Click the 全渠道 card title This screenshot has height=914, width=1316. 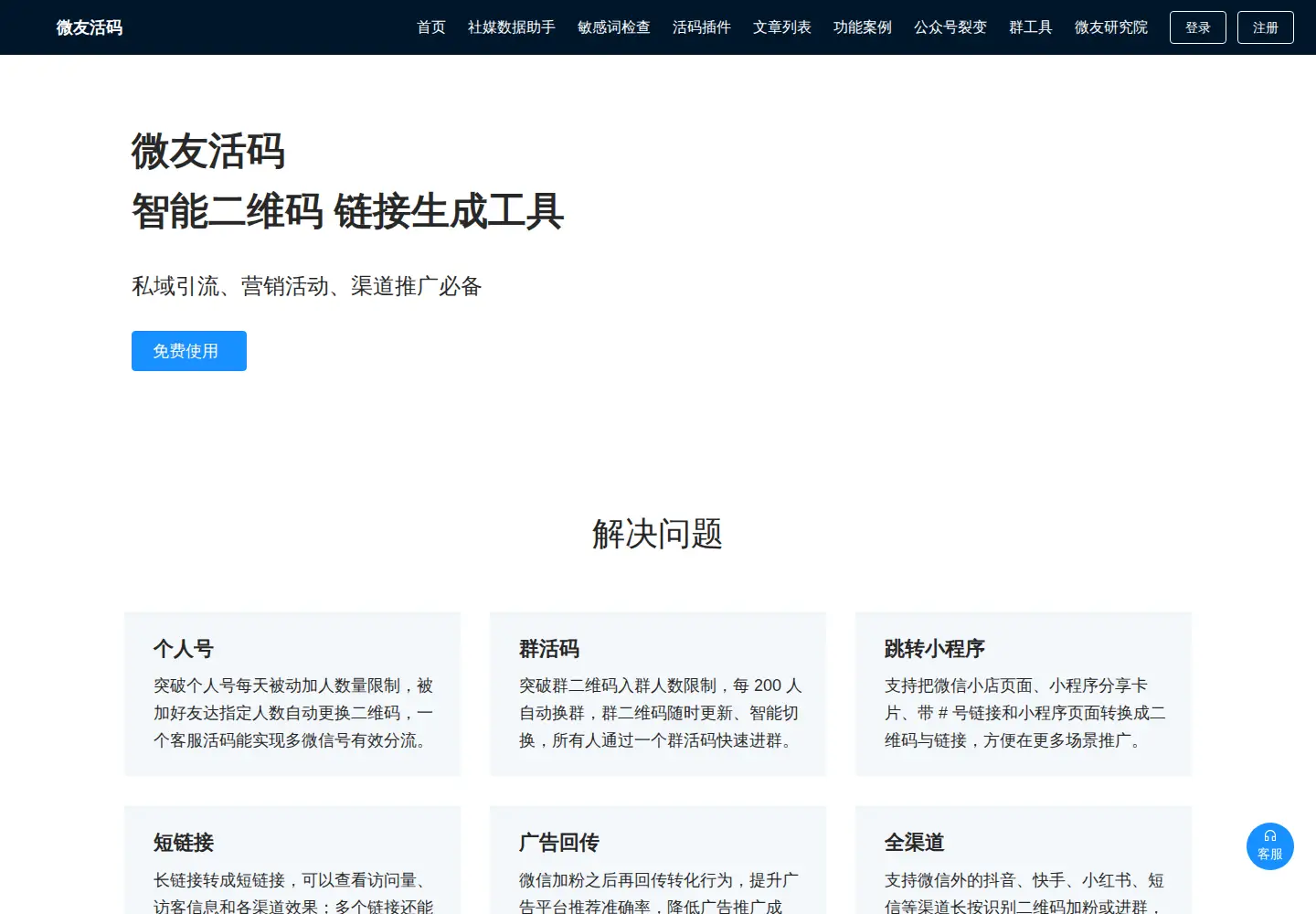tap(915, 843)
